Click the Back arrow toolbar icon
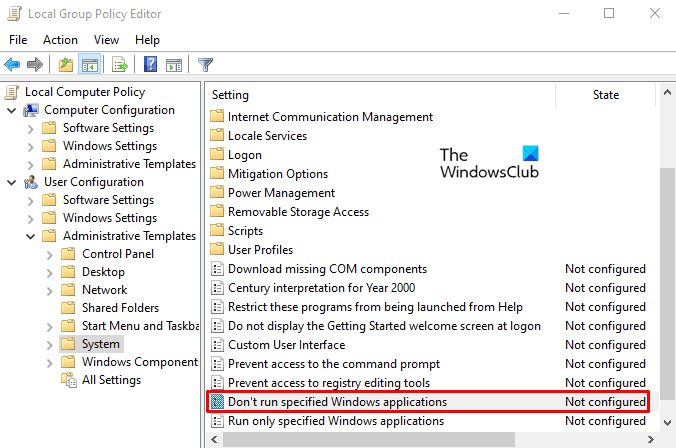The height and width of the screenshot is (448, 676). pos(13,65)
